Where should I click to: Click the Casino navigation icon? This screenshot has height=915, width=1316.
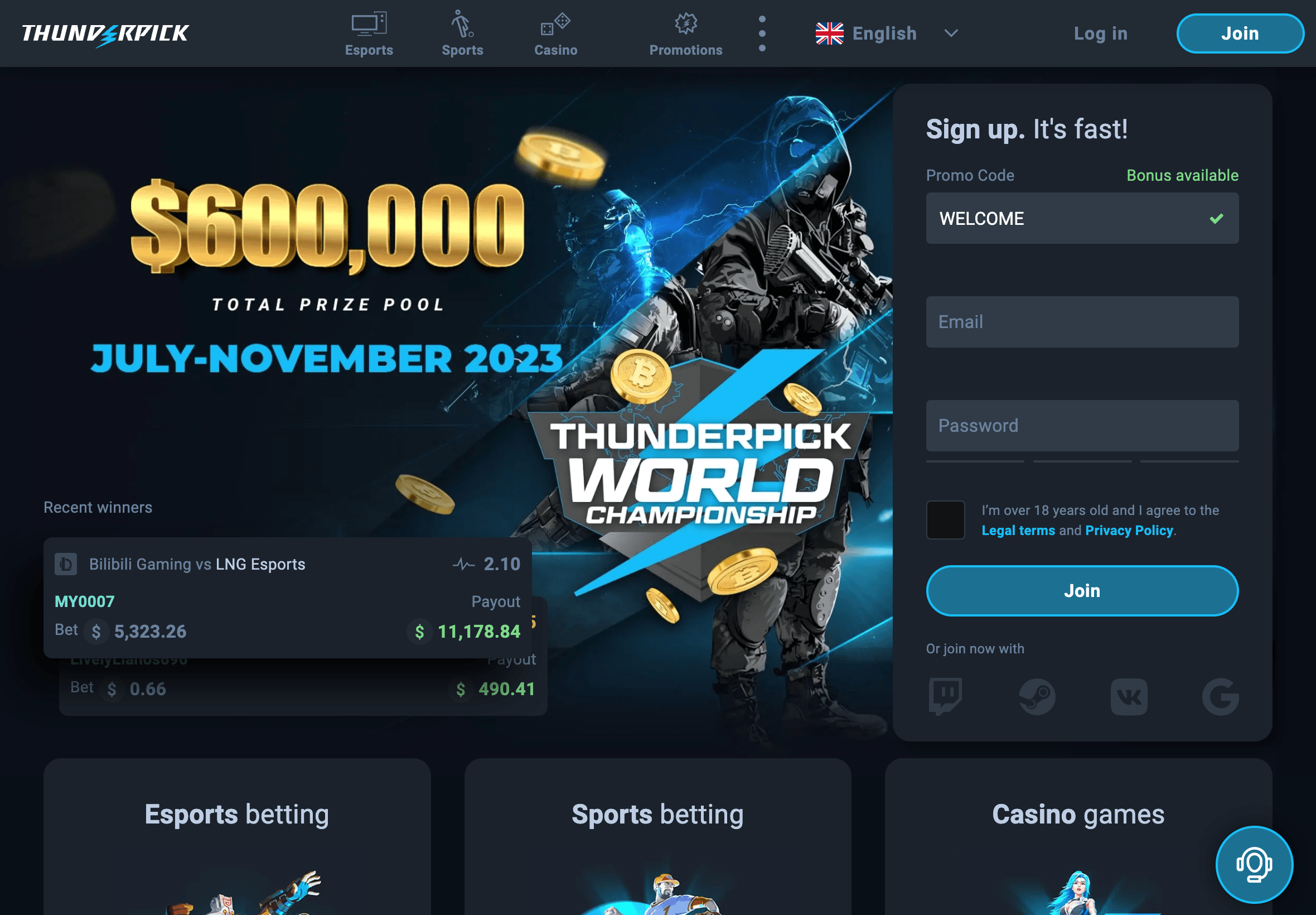(x=554, y=22)
